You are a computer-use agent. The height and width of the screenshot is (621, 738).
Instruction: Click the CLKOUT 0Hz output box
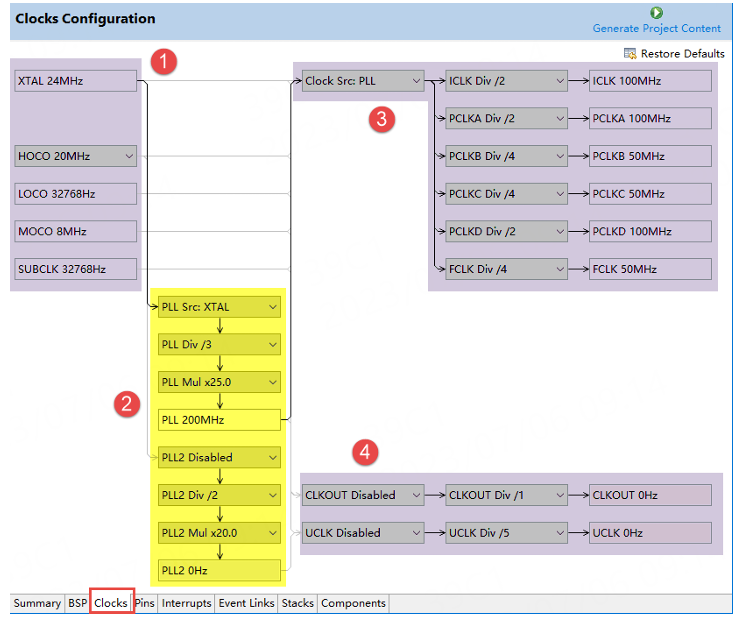point(650,495)
